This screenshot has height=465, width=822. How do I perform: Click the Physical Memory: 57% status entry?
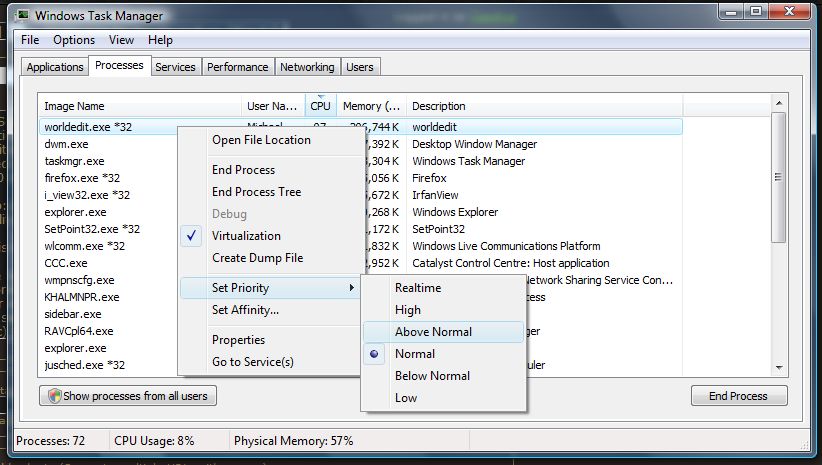point(294,441)
